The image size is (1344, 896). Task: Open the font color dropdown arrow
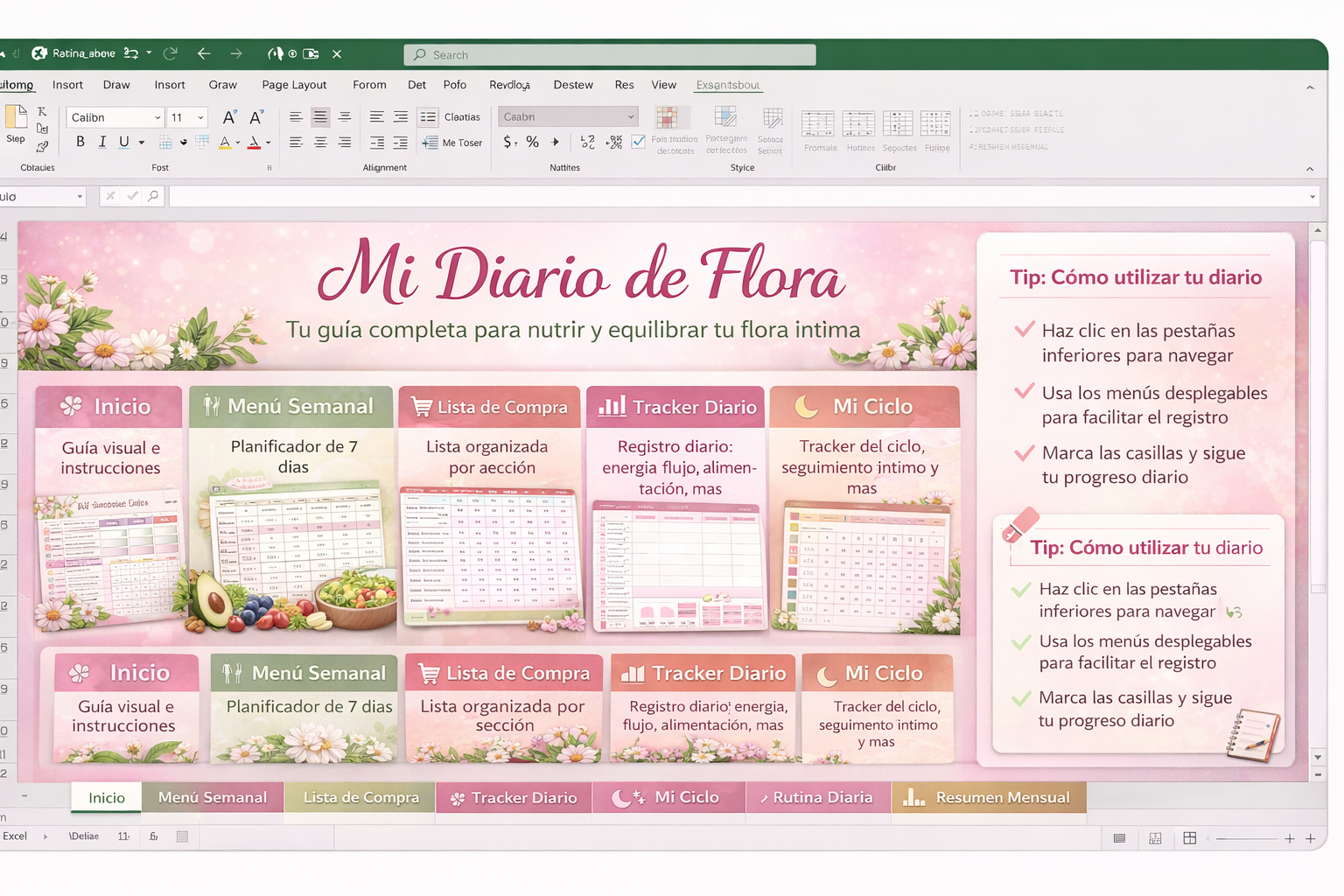(x=268, y=142)
